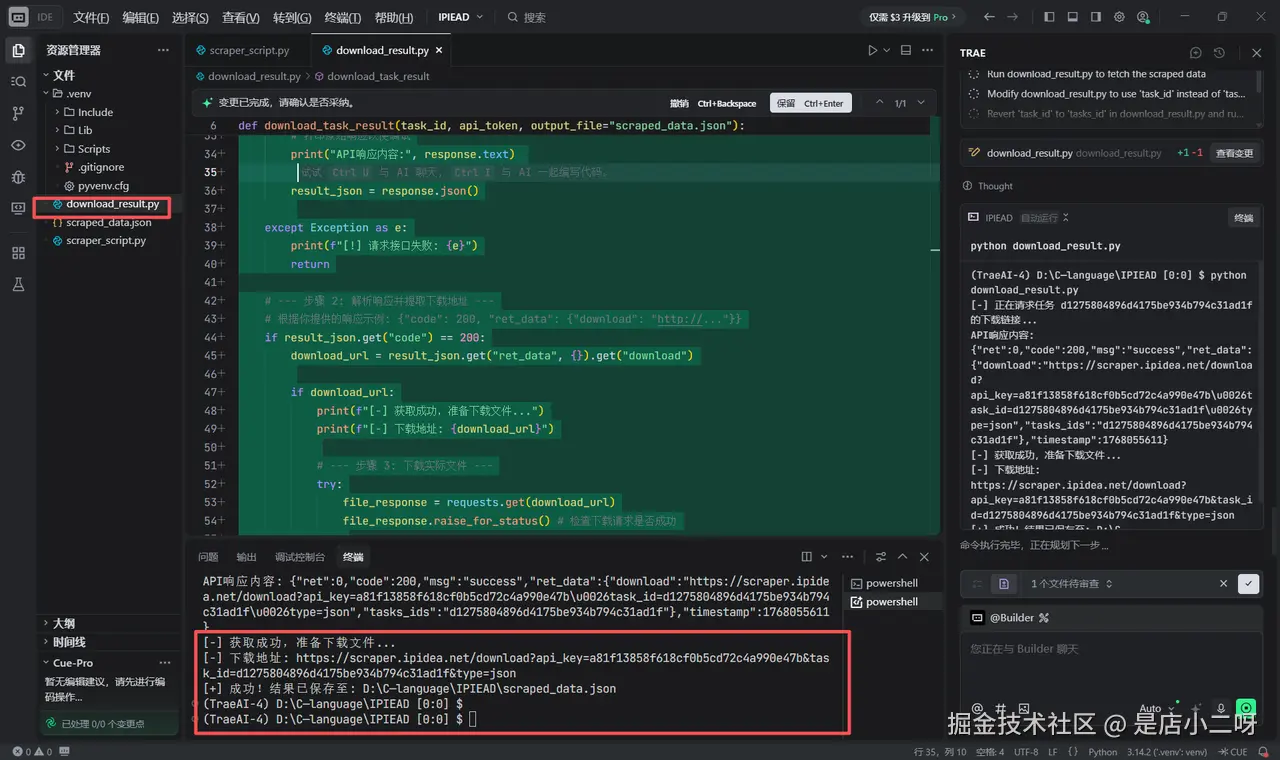Screen dimensions: 1280x760
Task: Expand the 1个文件待审查 file list
Action: [x=1071, y=584]
